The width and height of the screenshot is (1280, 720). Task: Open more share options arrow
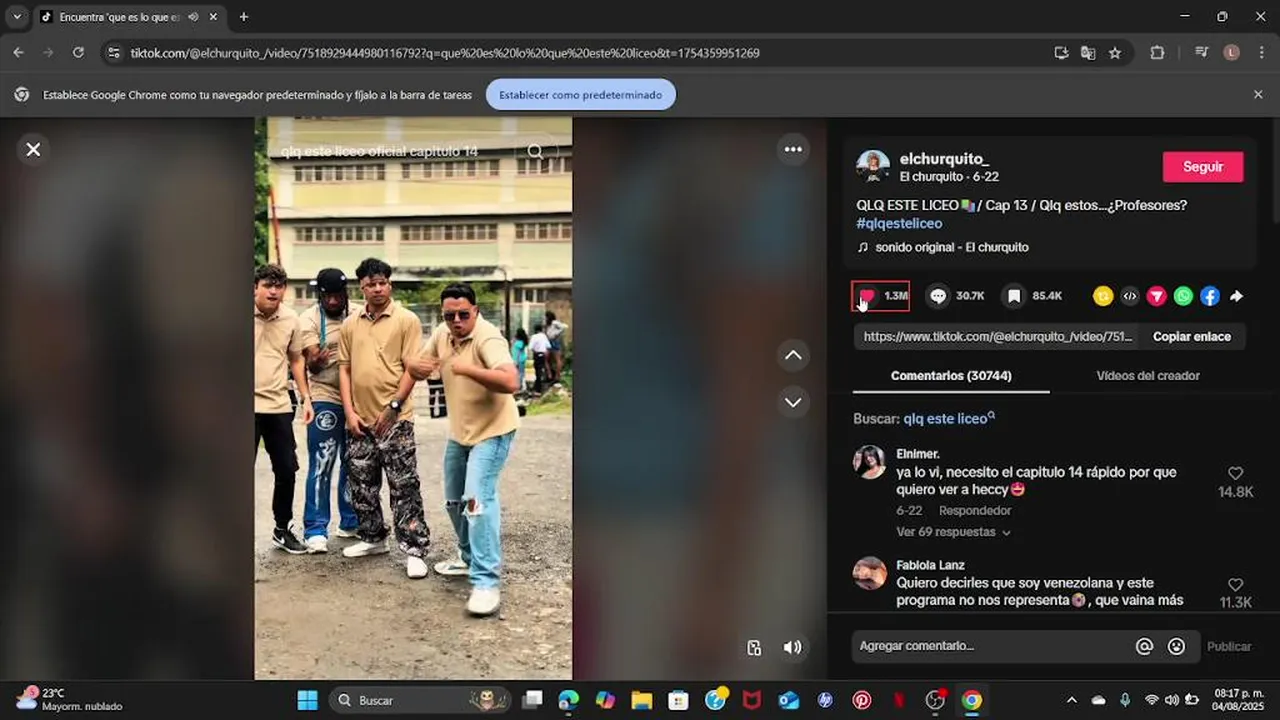(x=1237, y=296)
